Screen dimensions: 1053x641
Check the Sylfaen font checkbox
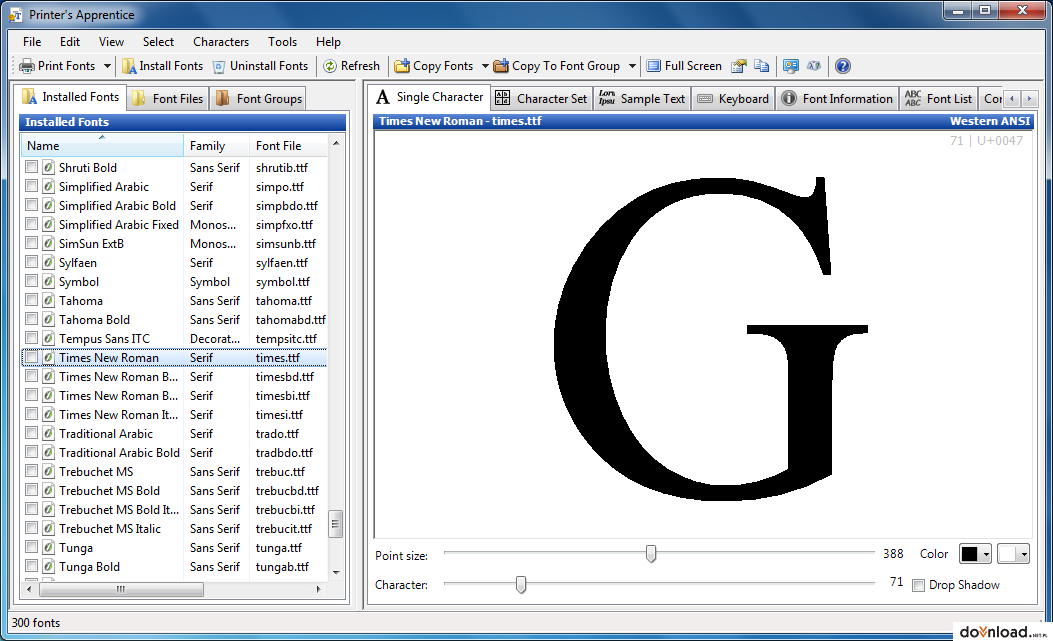pyautogui.click(x=32, y=262)
